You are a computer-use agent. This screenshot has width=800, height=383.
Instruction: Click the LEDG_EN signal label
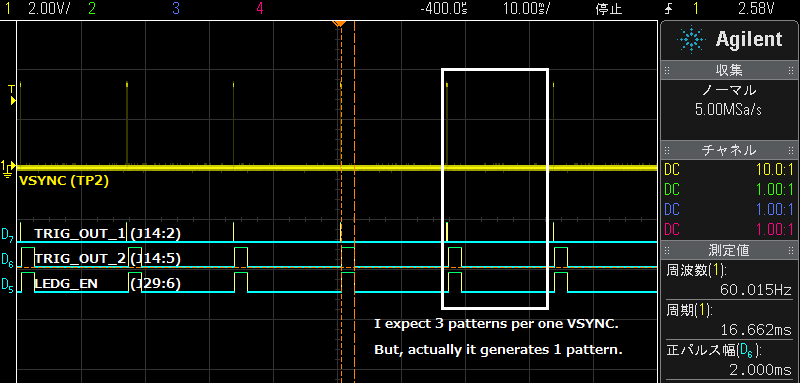(66, 284)
